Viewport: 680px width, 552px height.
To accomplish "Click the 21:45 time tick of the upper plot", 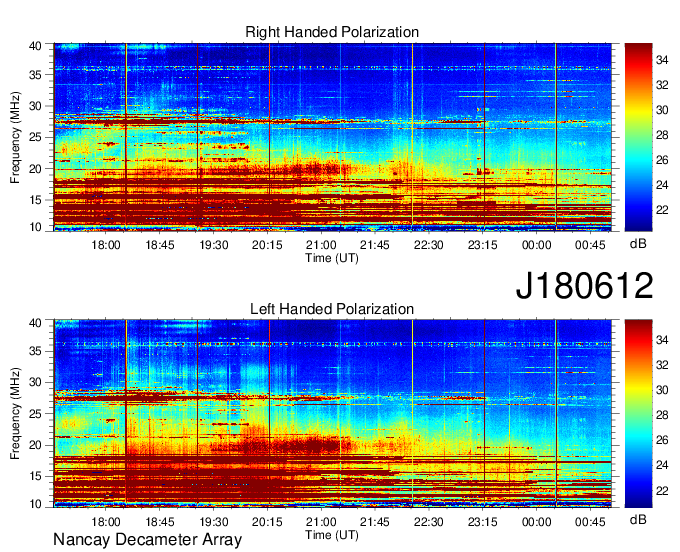I will click(x=375, y=245).
